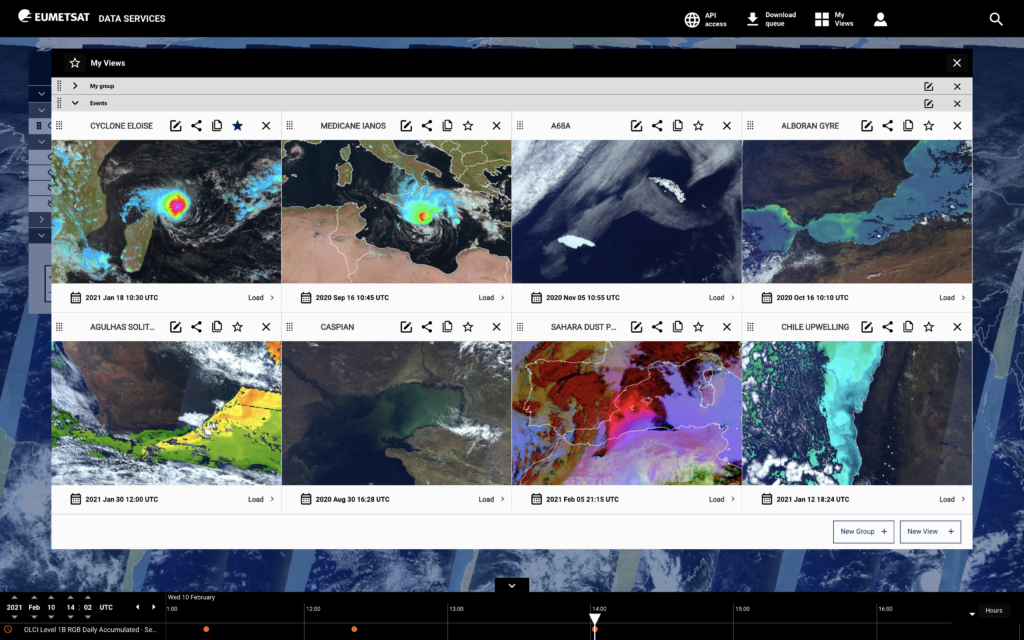The height and width of the screenshot is (640, 1024).
Task: Duplicate the A68A view
Action: (x=678, y=126)
